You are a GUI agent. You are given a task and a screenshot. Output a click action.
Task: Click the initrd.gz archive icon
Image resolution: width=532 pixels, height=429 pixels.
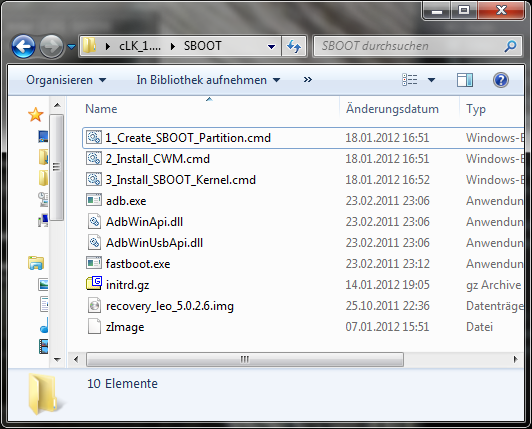[94, 284]
